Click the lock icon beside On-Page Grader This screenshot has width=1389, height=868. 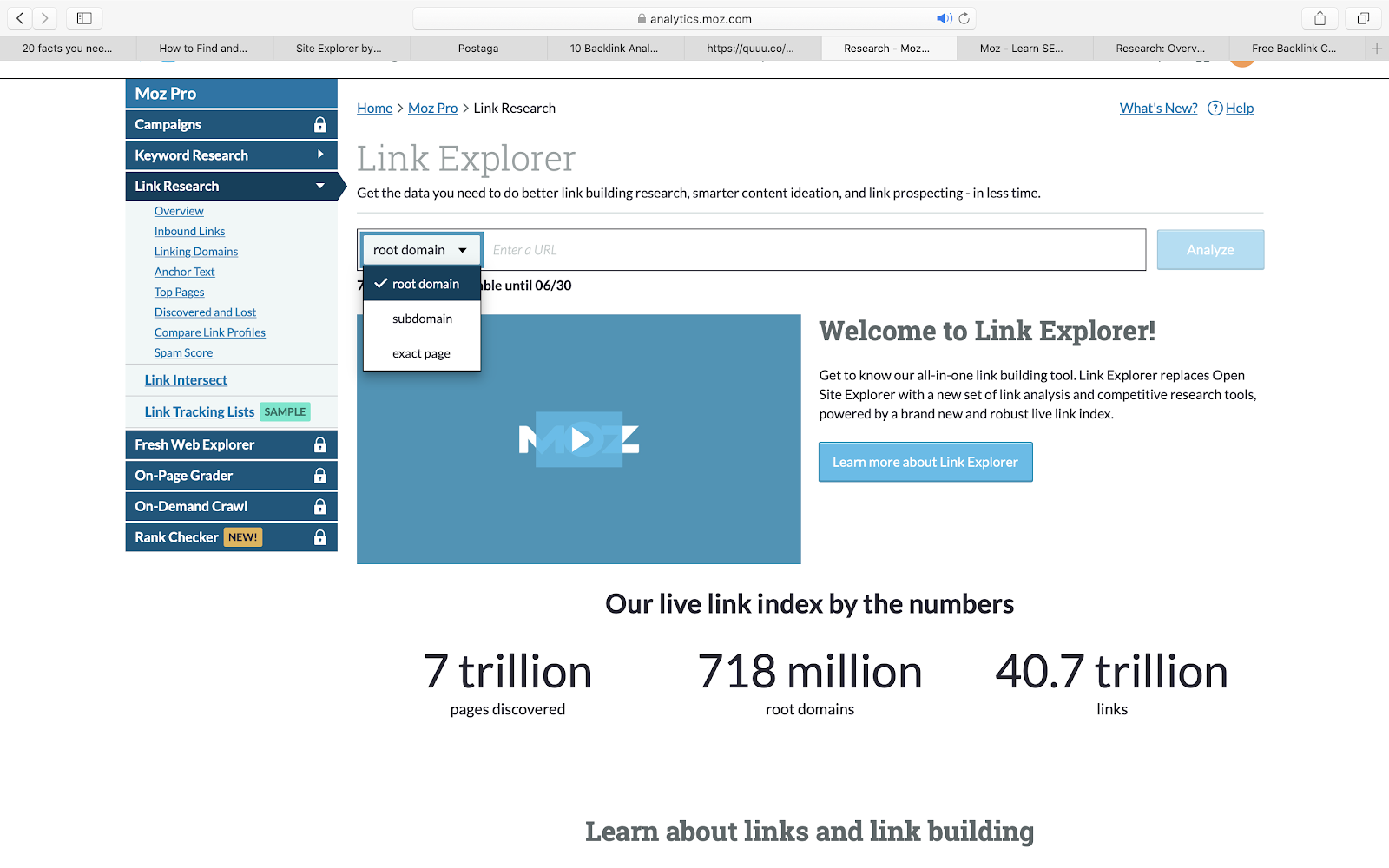[320, 476]
